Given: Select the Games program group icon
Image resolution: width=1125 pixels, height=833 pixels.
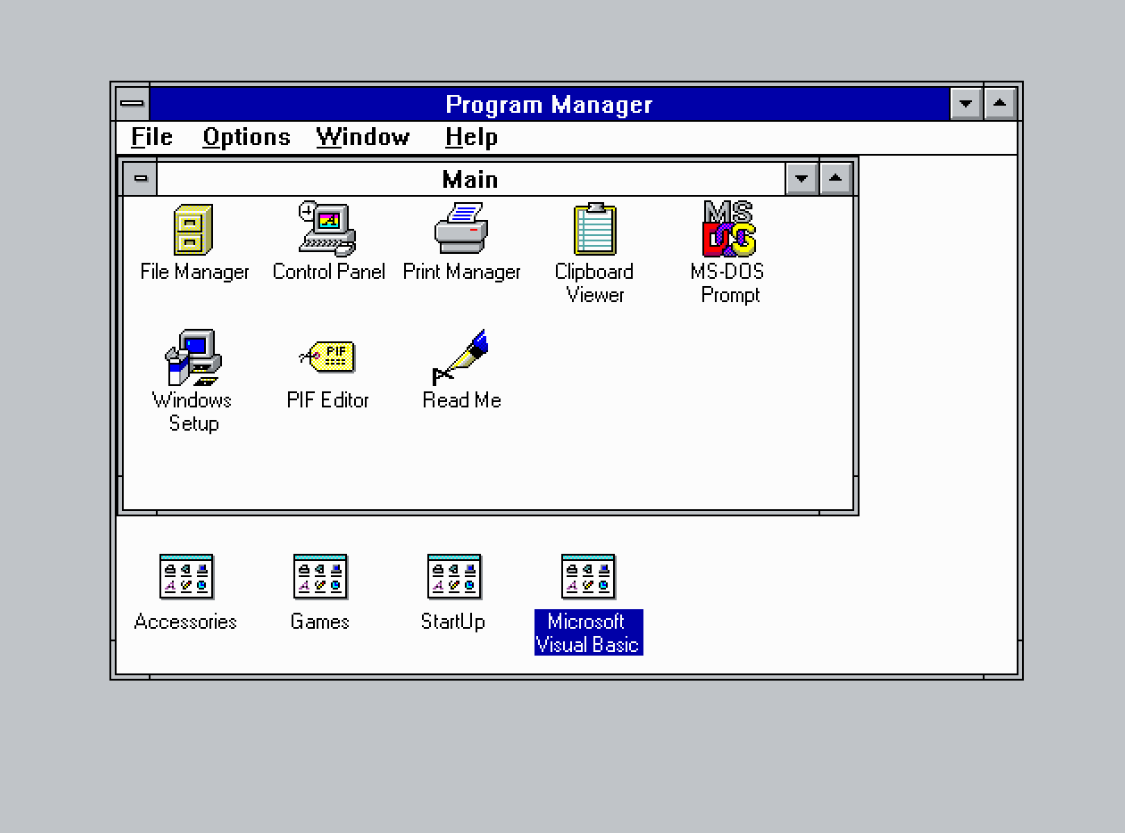Looking at the screenshot, I should [x=320, y=576].
